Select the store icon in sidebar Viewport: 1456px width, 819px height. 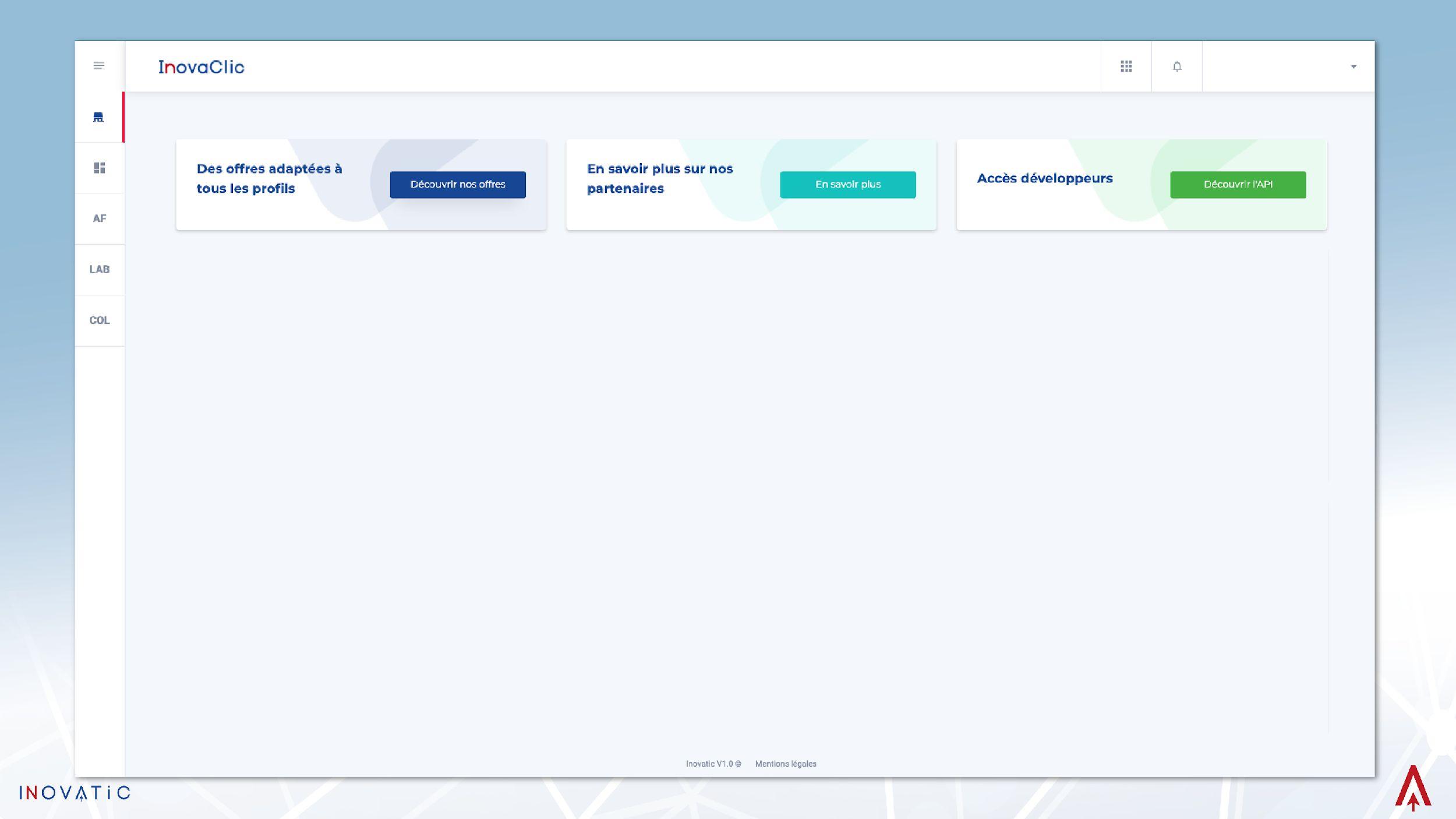(x=98, y=117)
